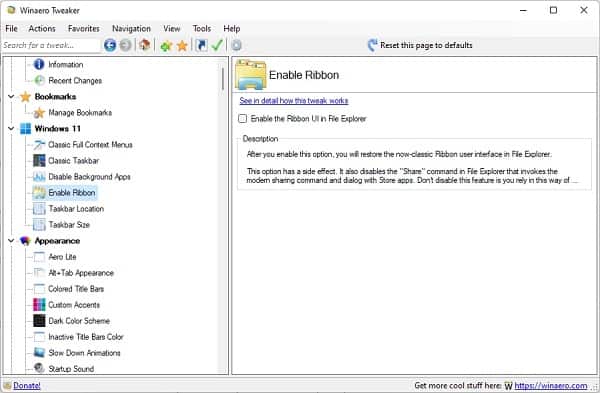This screenshot has height=393, width=600.
Task: Click the Manage Bookmarks star icon
Action: pyautogui.click(x=39, y=113)
